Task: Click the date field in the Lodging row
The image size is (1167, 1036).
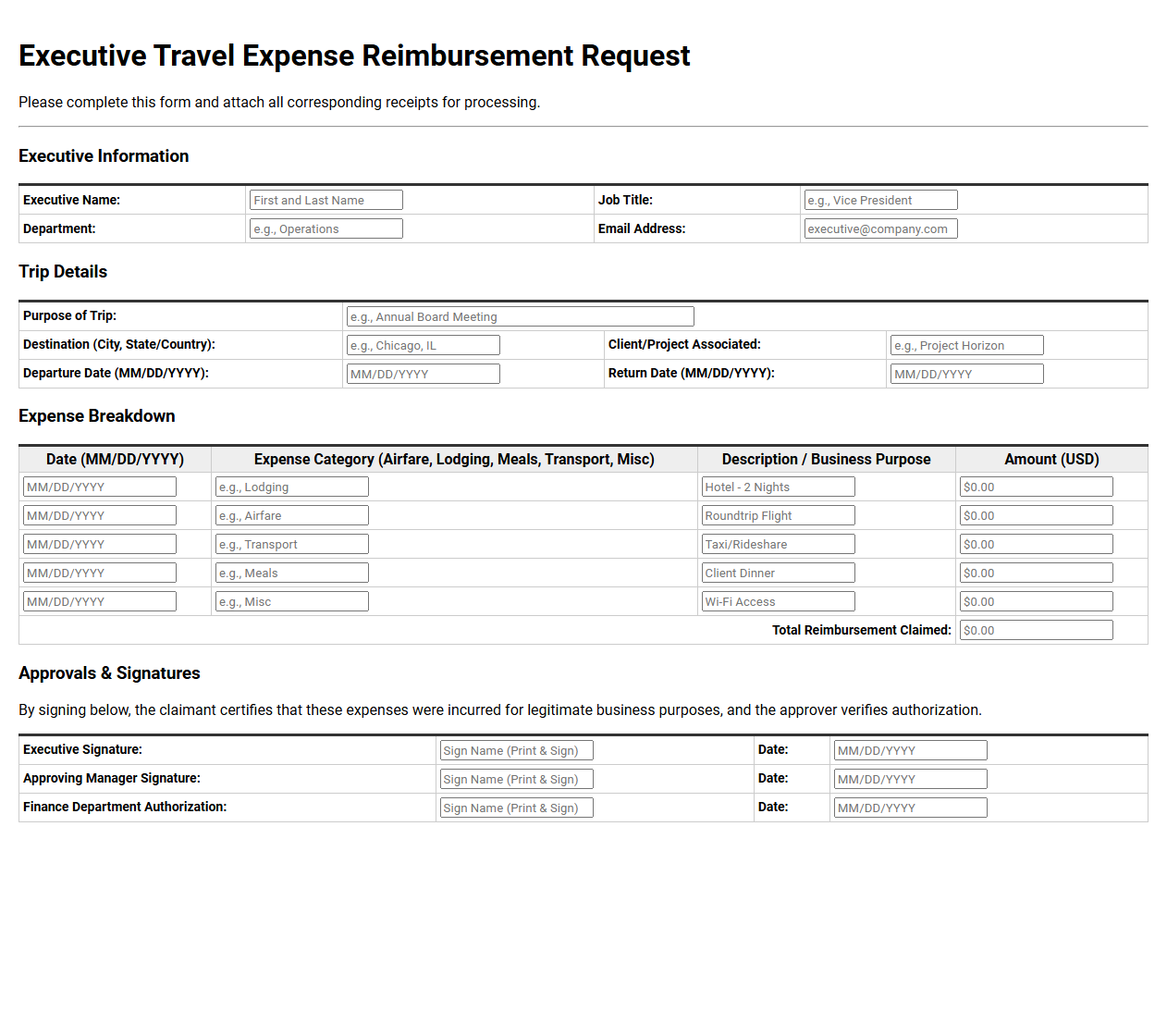Action: point(100,487)
